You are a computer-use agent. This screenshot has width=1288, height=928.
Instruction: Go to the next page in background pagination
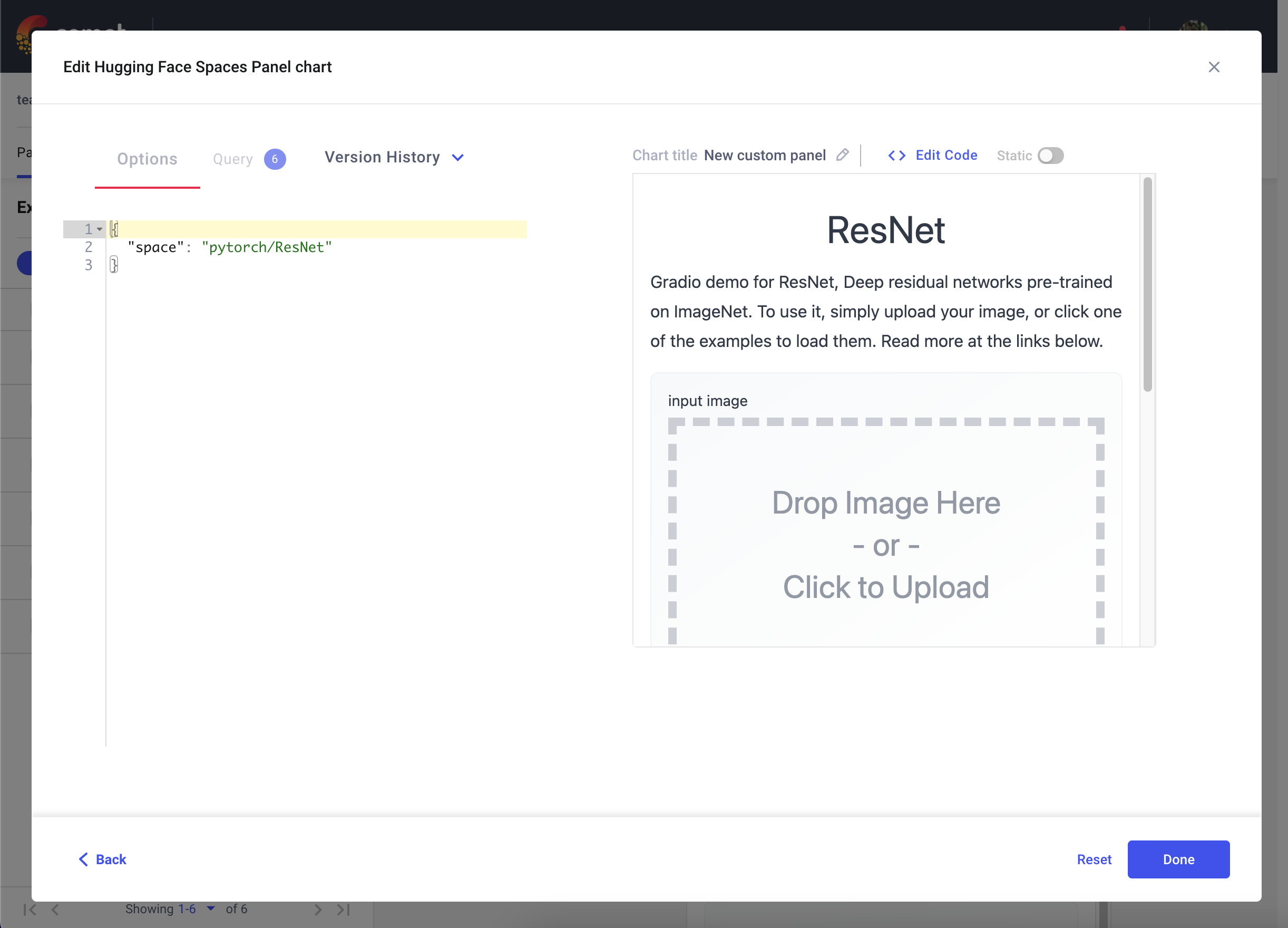click(x=318, y=909)
